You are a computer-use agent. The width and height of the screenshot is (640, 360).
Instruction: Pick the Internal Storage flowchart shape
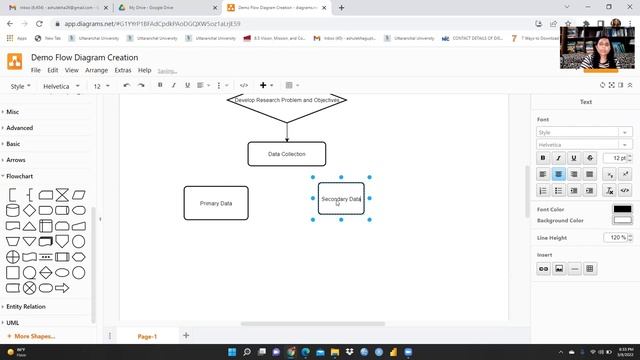pos(46,226)
